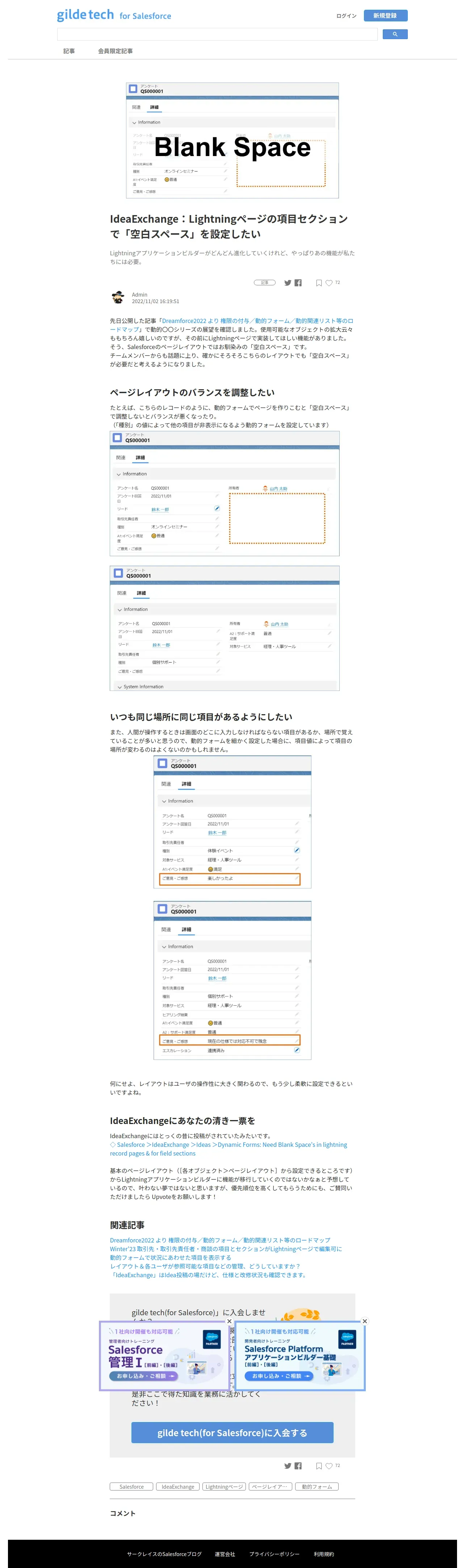This screenshot has width=465, height=1568.
Task: Click the magnifier search button
Action: [394, 34]
